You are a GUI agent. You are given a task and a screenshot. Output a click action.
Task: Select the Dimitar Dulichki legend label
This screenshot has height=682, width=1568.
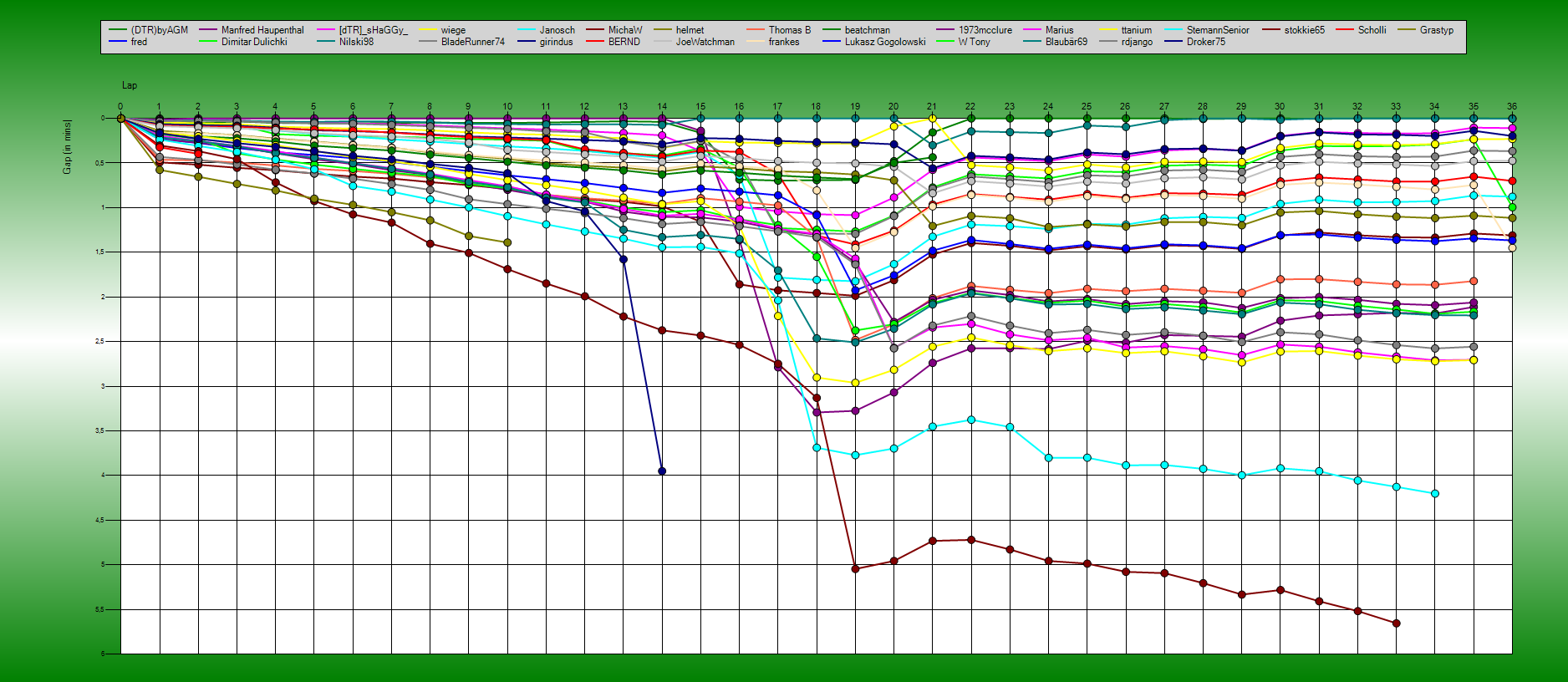(254, 42)
